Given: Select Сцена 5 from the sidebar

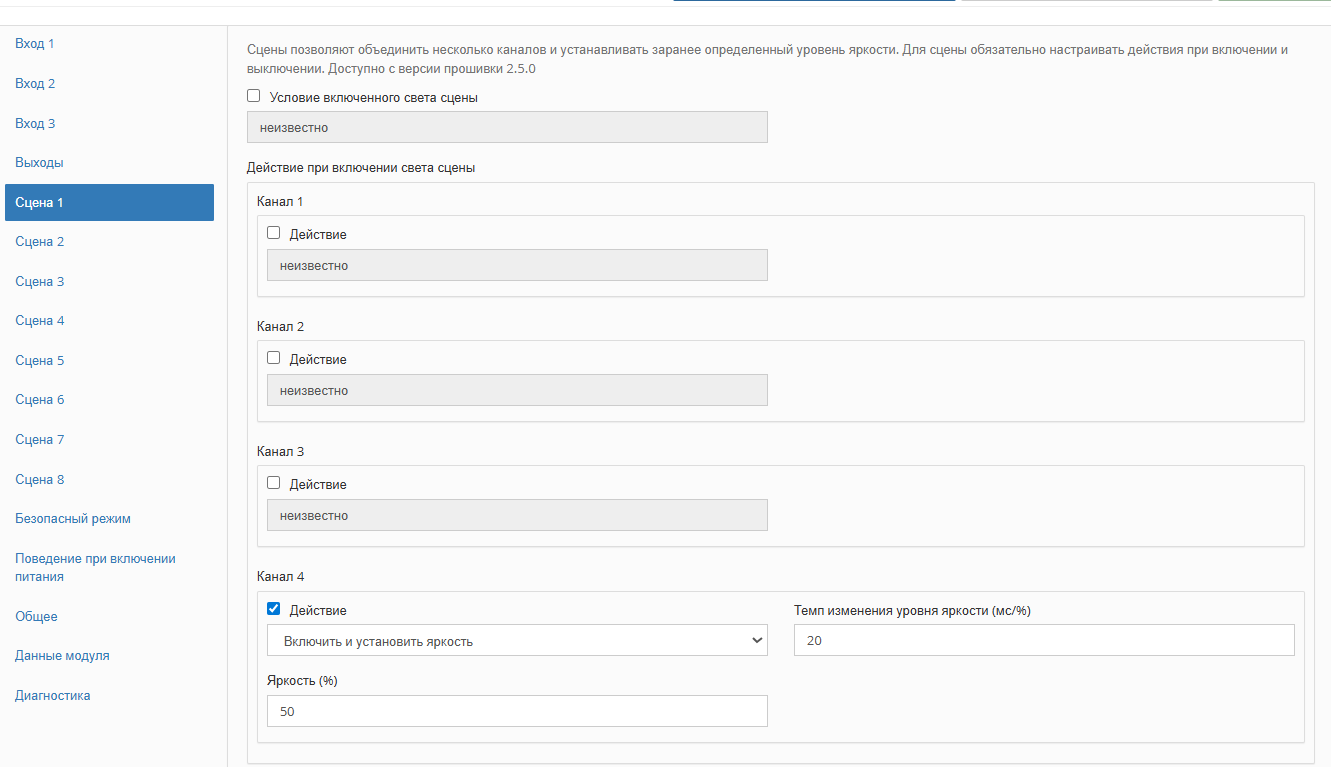Looking at the screenshot, I should click(40, 360).
